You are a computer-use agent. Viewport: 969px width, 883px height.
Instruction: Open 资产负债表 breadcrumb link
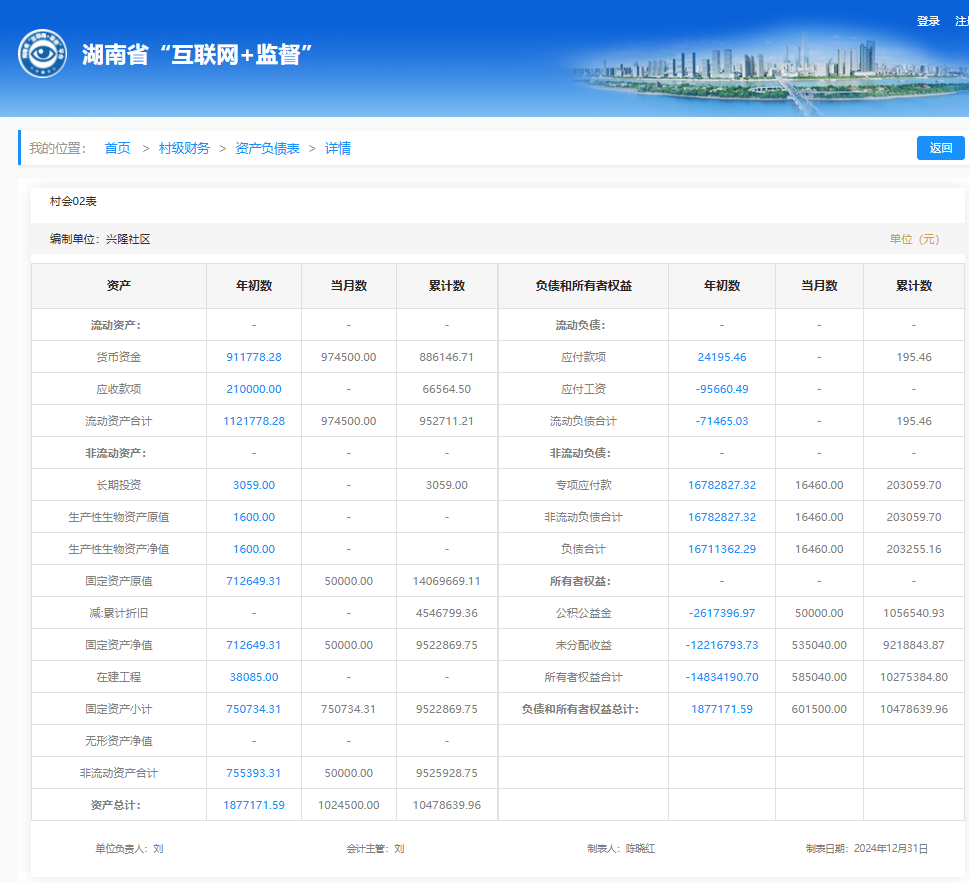[267, 148]
